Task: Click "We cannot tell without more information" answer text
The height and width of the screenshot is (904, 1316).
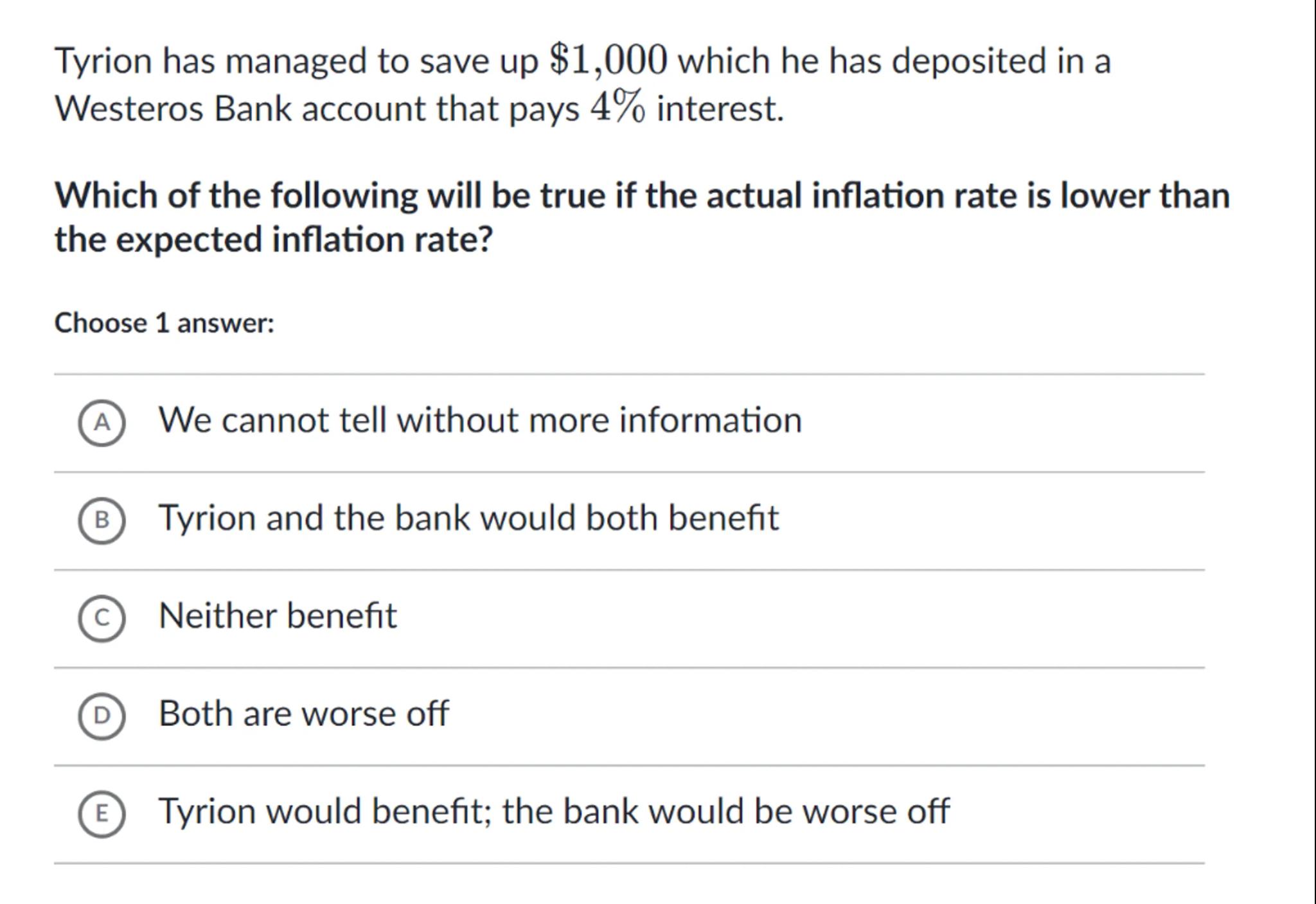Action: coord(480,421)
